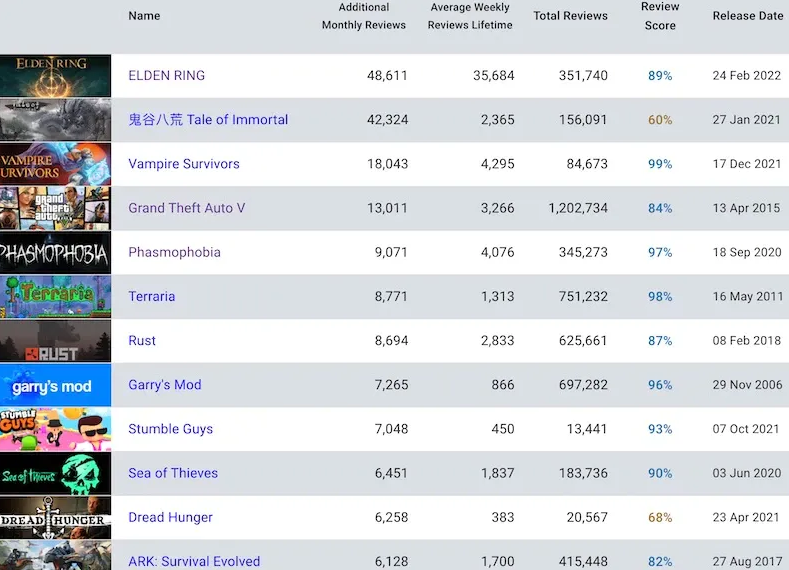789x570 pixels.
Task: Open the Vampire Survivors thumbnail image
Action: click(55, 164)
